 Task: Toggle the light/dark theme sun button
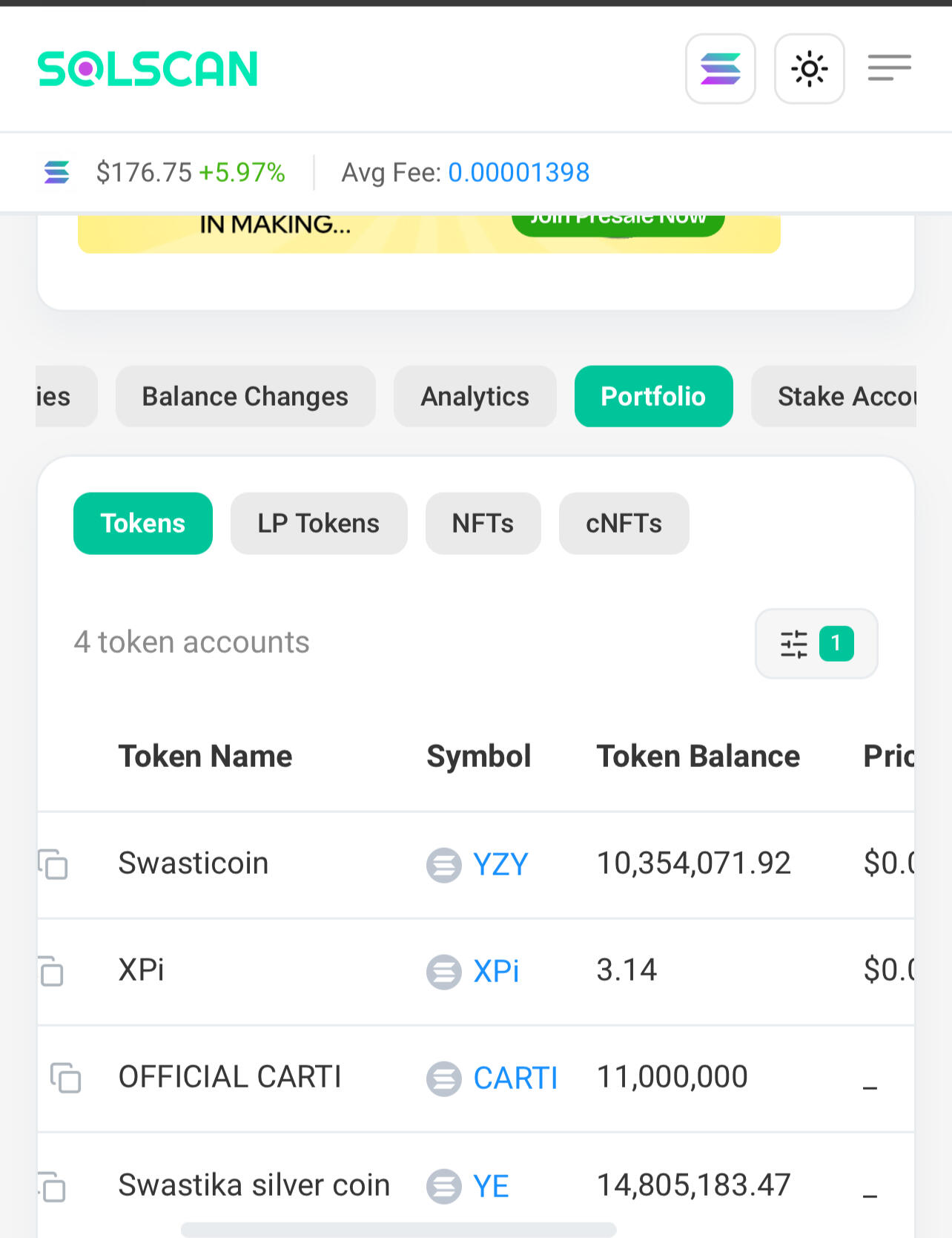pos(809,69)
